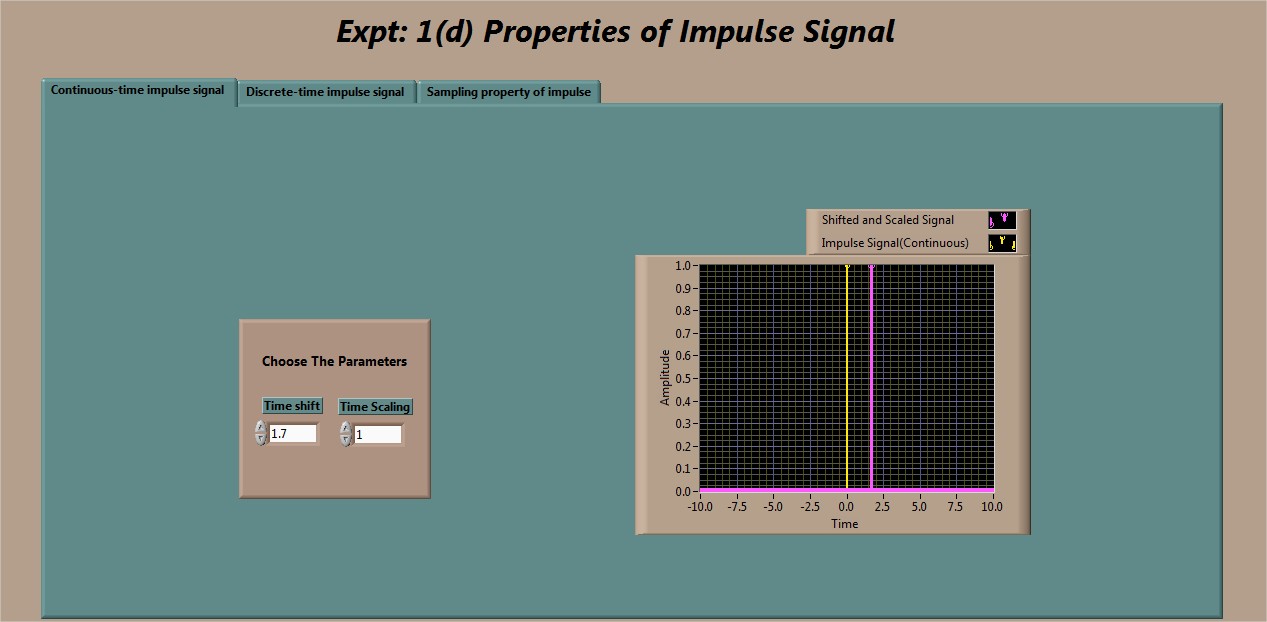The width and height of the screenshot is (1267, 622).
Task: Click the 0.0 bottom value on Amplitude axis
Action: pyautogui.click(x=683, y=491)
